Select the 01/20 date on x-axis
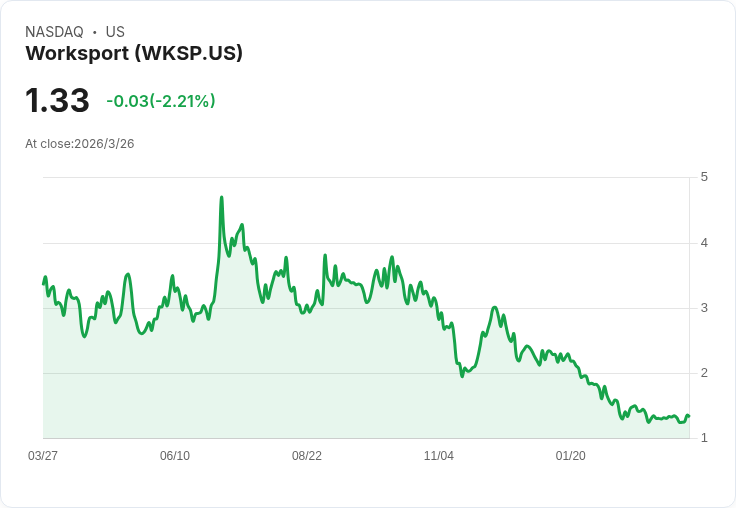This screenshot has width=736, height=508. click(570, 456)
